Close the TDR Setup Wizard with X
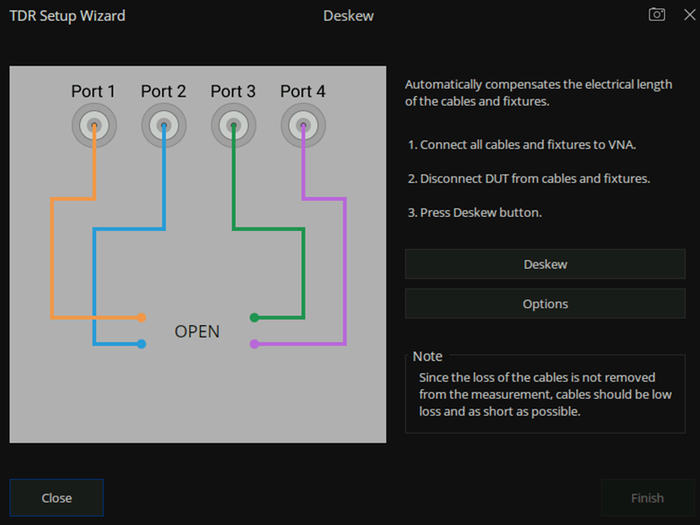The image size is (700, 525). pos(690,15)
